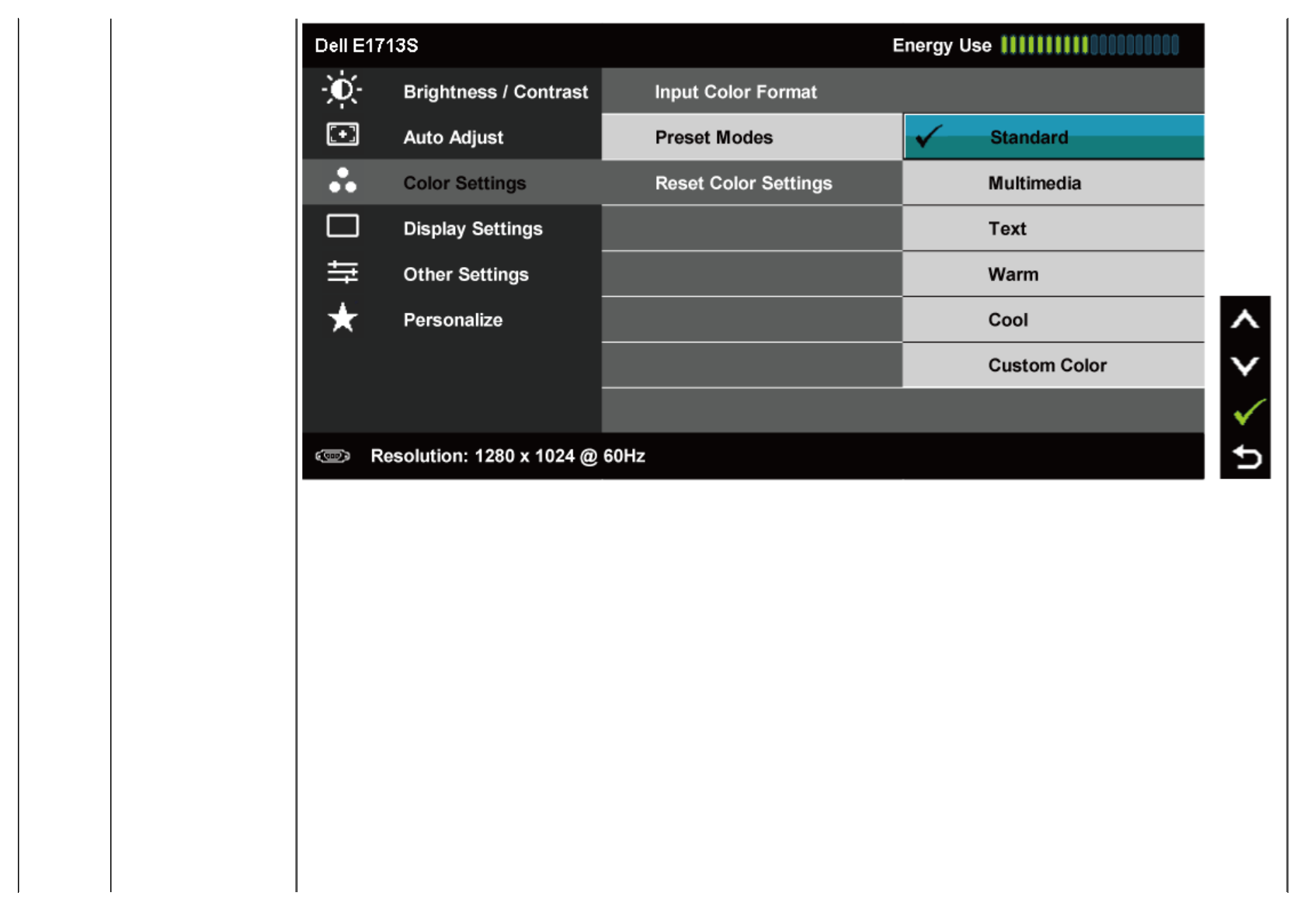1307x924 pixels.
Task: Go to Display Settings menu
Action: 452,228
